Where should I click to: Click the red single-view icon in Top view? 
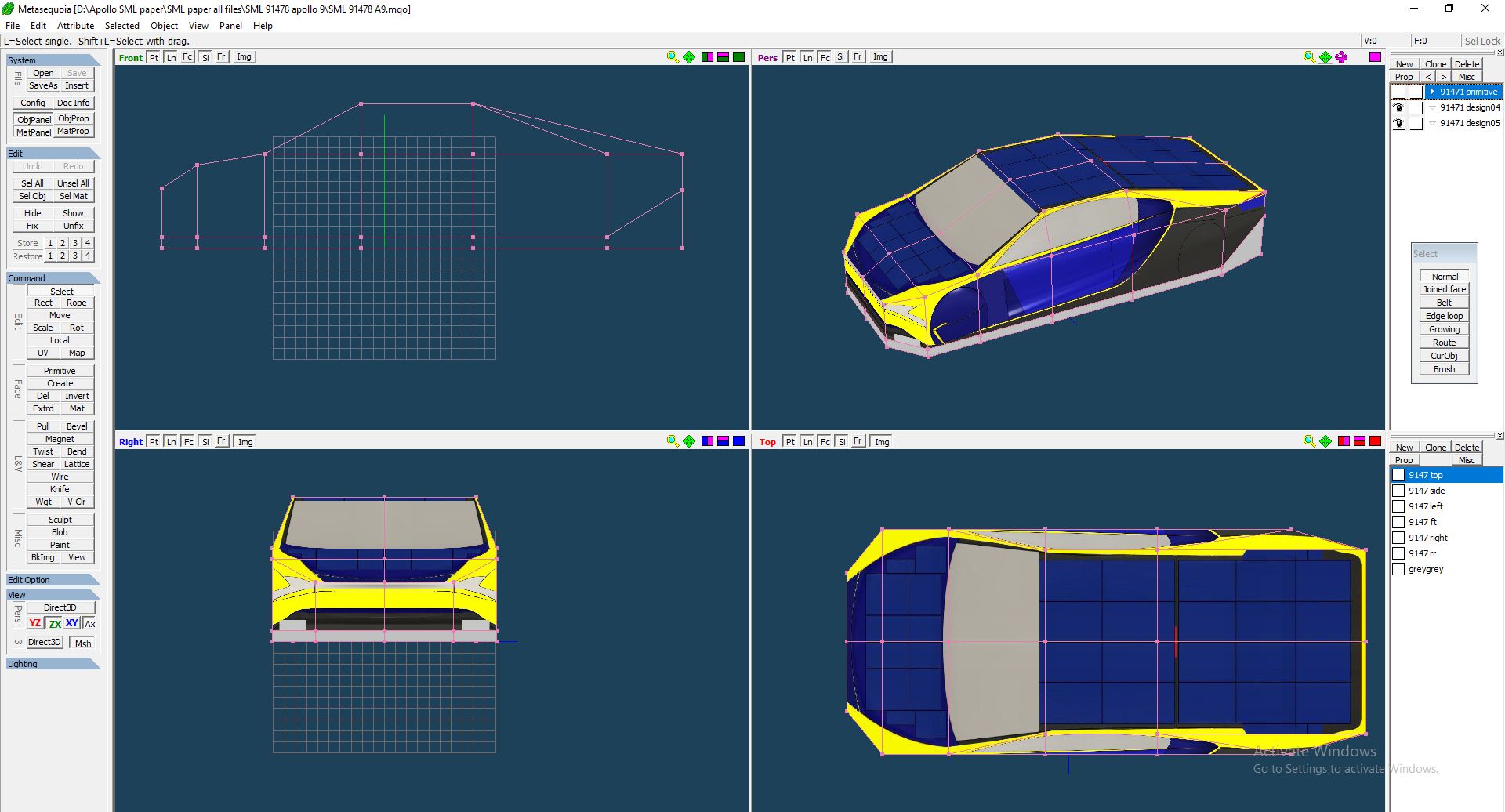click(1375, 441)
